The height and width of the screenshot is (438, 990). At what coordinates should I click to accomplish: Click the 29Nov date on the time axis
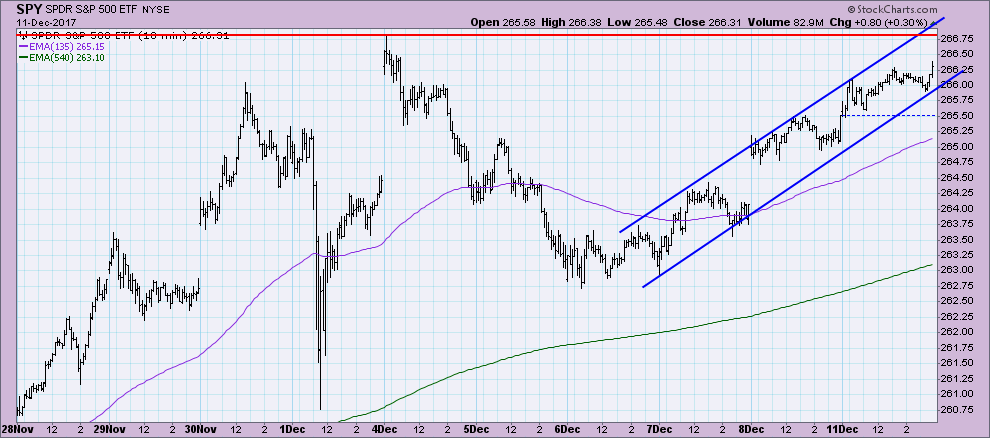tap(108, 430)
